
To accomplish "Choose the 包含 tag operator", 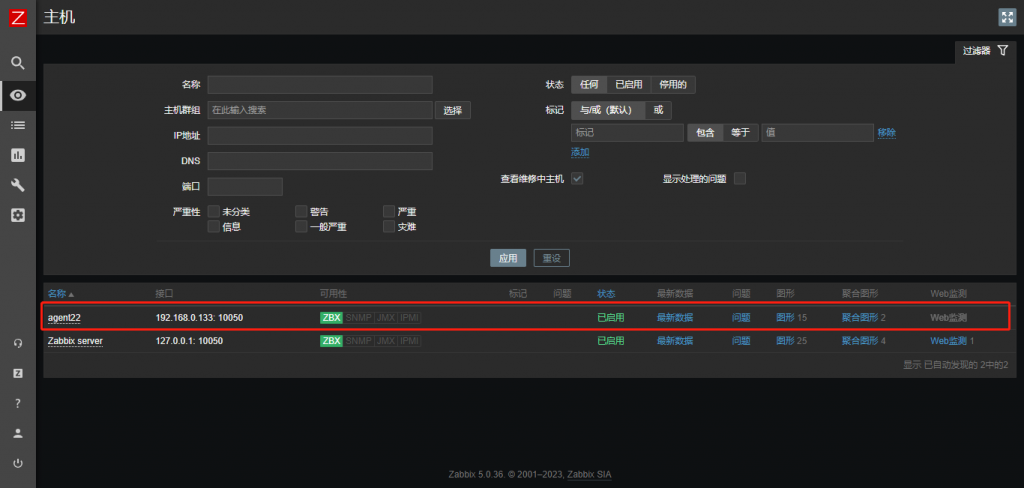I will [x=705, y=133].
